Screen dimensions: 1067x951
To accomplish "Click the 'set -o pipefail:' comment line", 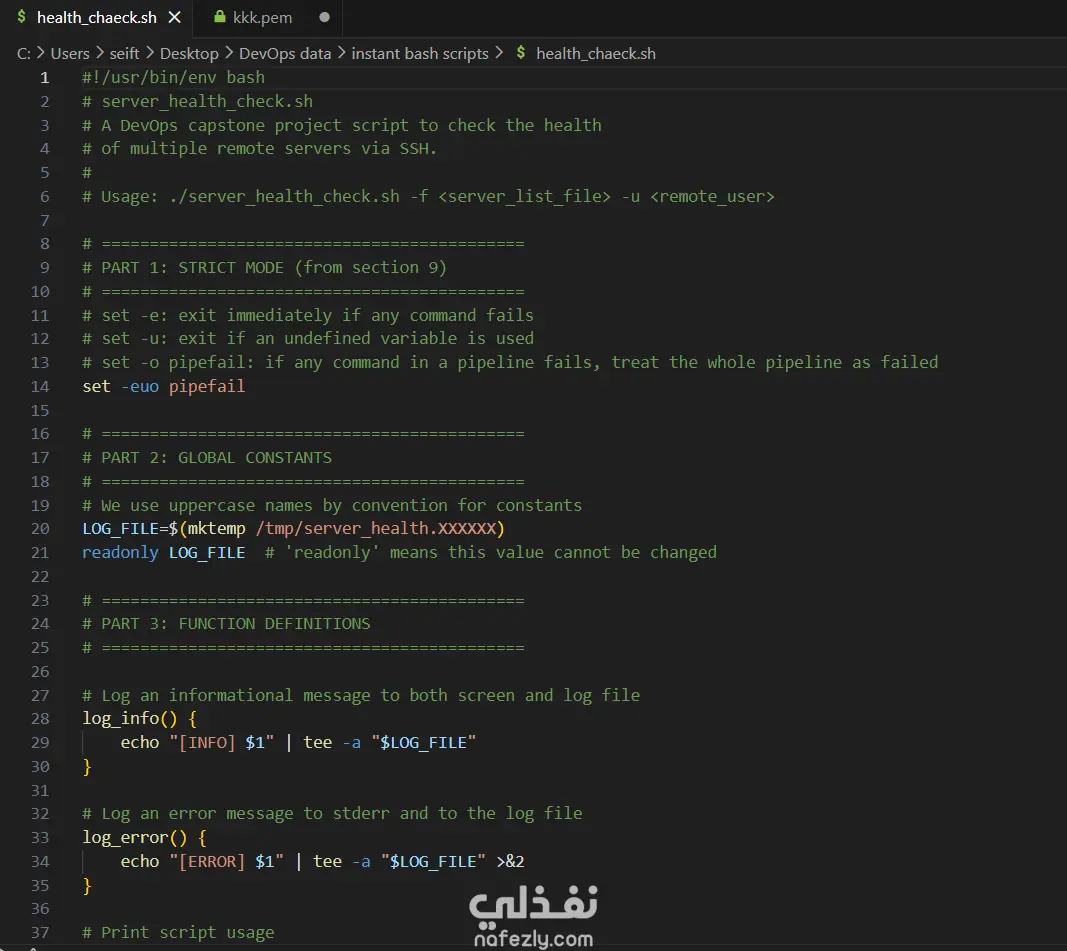I will [x=510, y=362].
